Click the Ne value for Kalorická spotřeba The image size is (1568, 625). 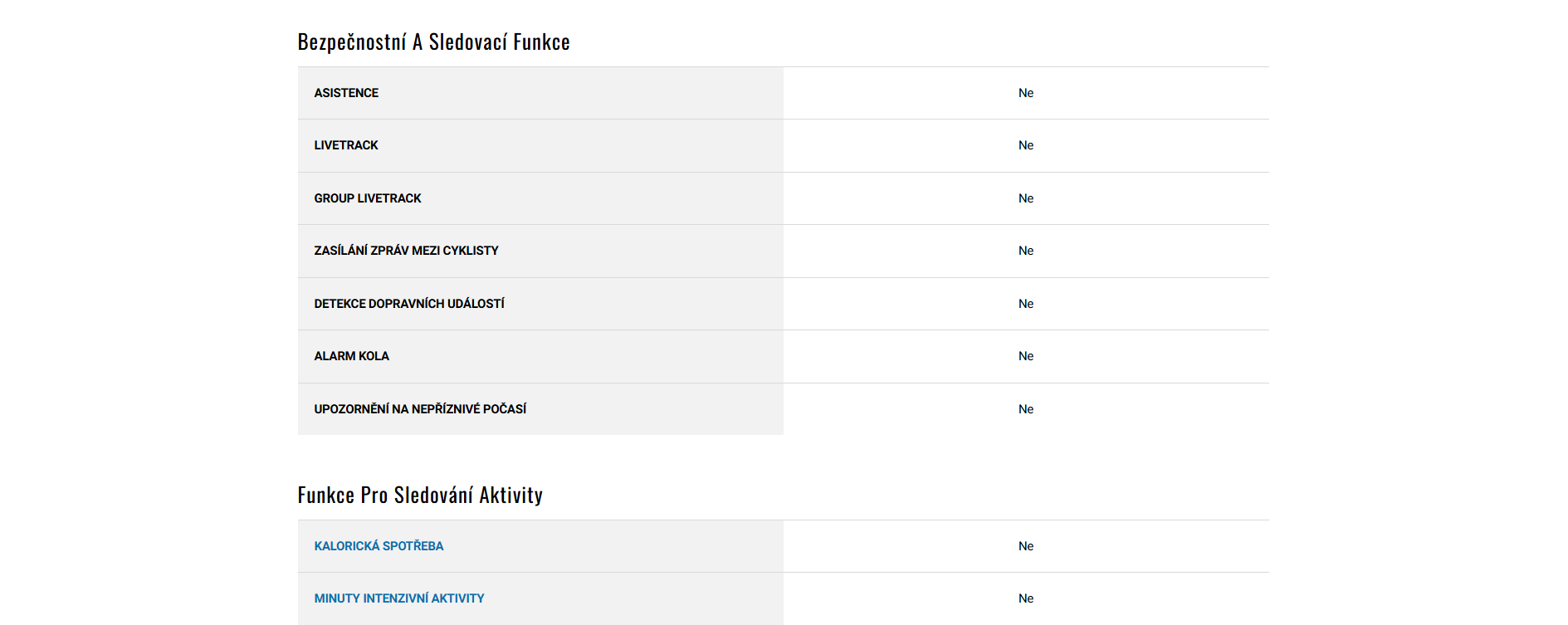click(1026, 546)
